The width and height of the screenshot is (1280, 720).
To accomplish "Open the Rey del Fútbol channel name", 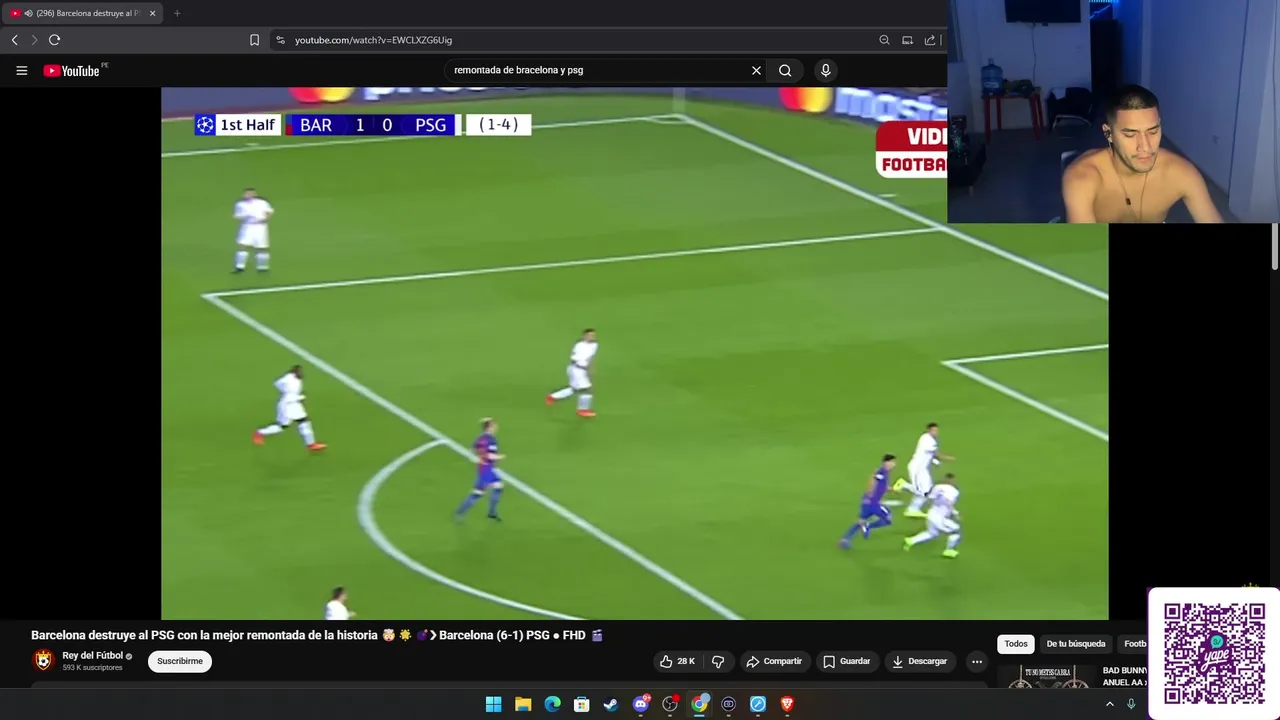I will pos(92,656).
